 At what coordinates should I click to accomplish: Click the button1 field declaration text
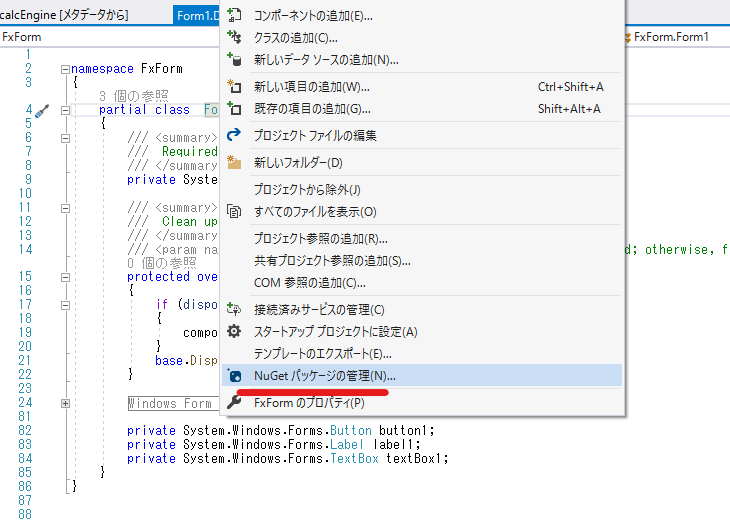(x=281, y=431)
